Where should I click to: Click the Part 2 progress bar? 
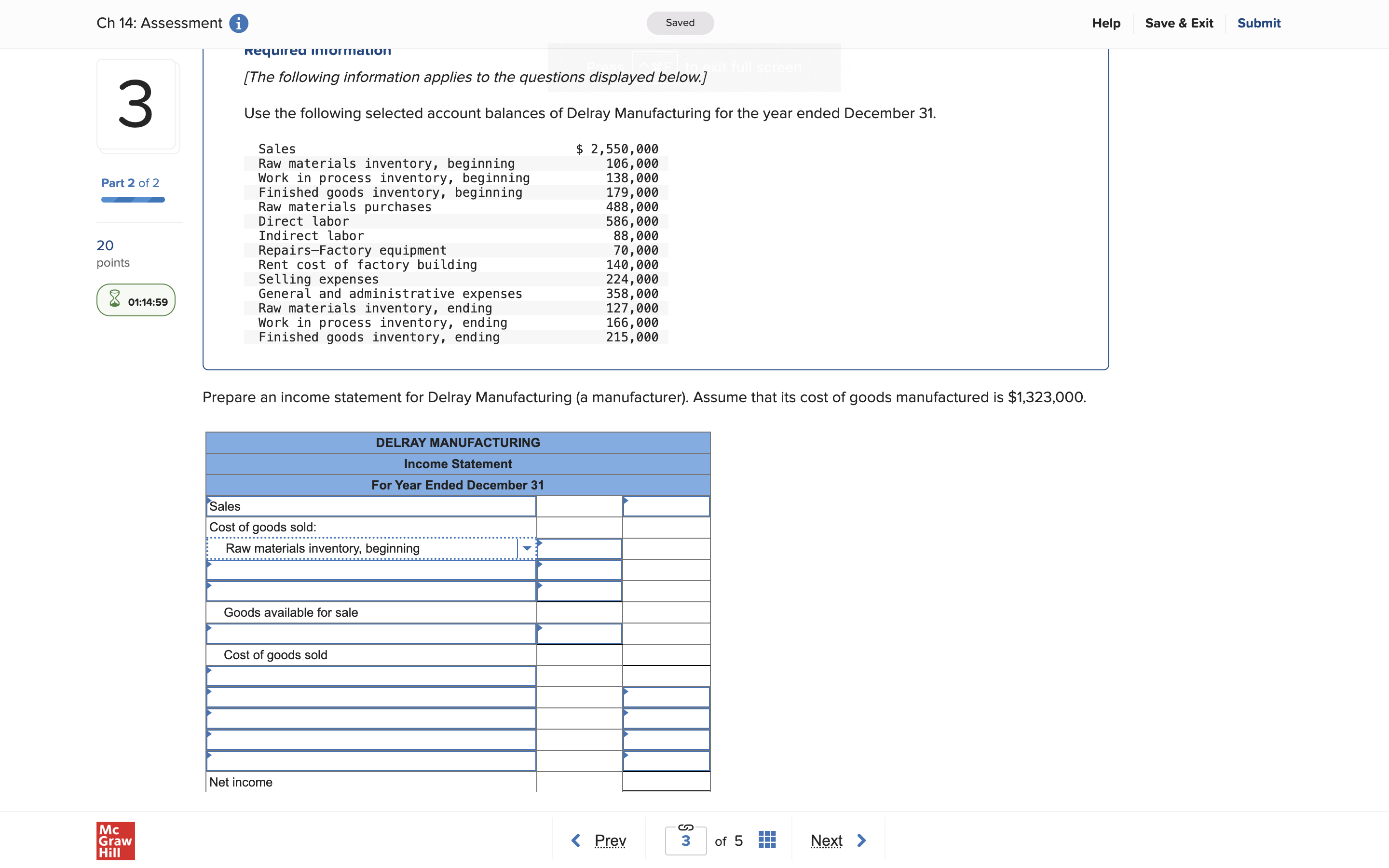point(133,199)
